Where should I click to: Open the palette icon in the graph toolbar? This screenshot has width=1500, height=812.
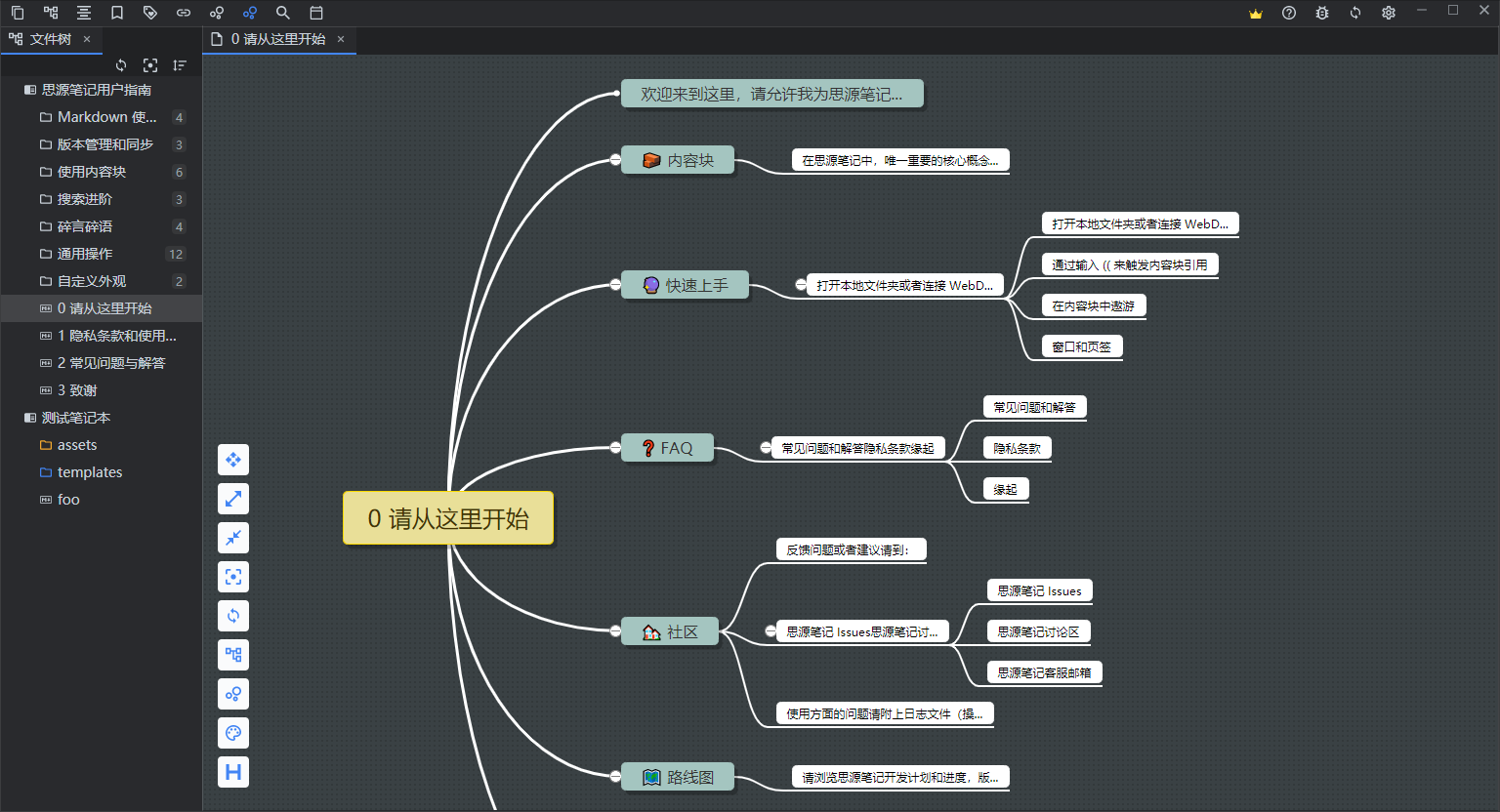click(x=232, y=733)
